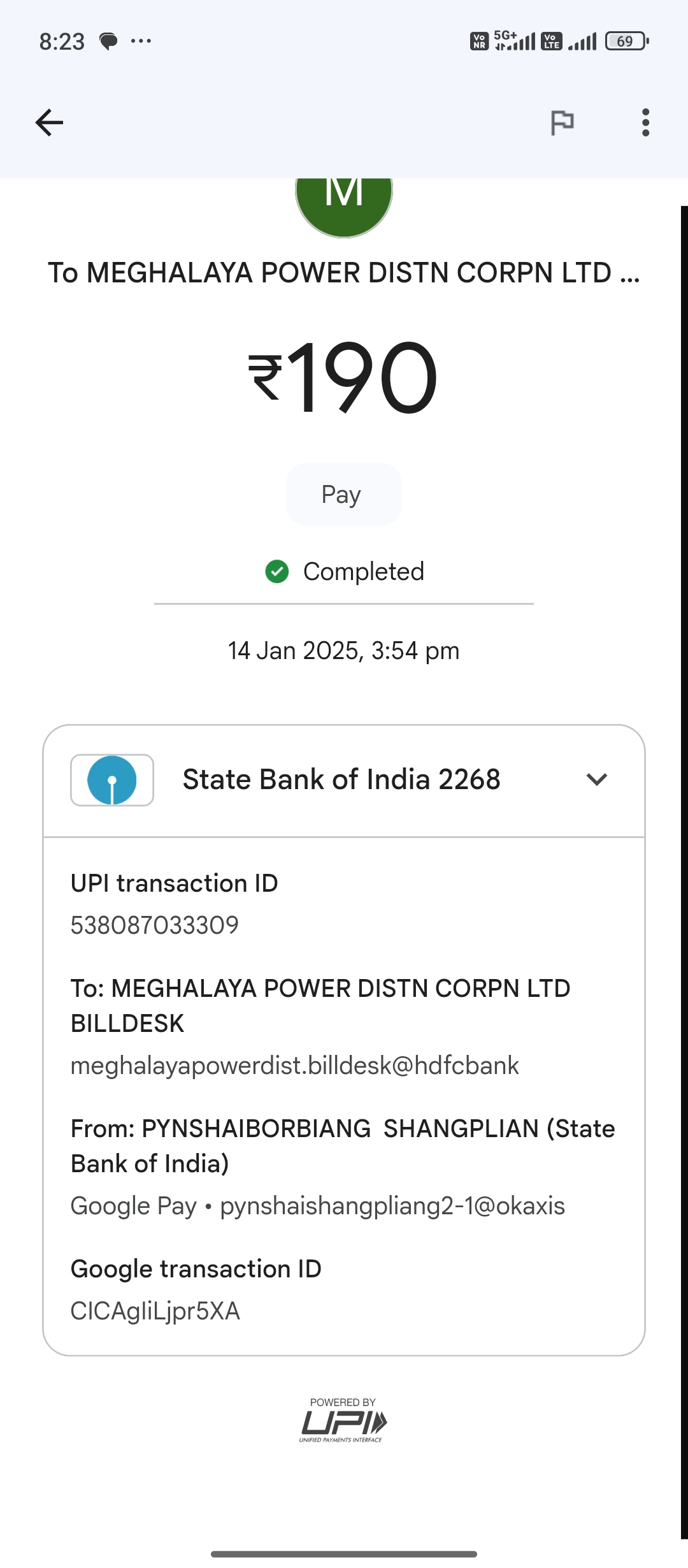This screenshot has height=1568, width=688.
Task: Tap Google transaction ID CICAgIiLjpr5XA
Action: point(155,1311)
